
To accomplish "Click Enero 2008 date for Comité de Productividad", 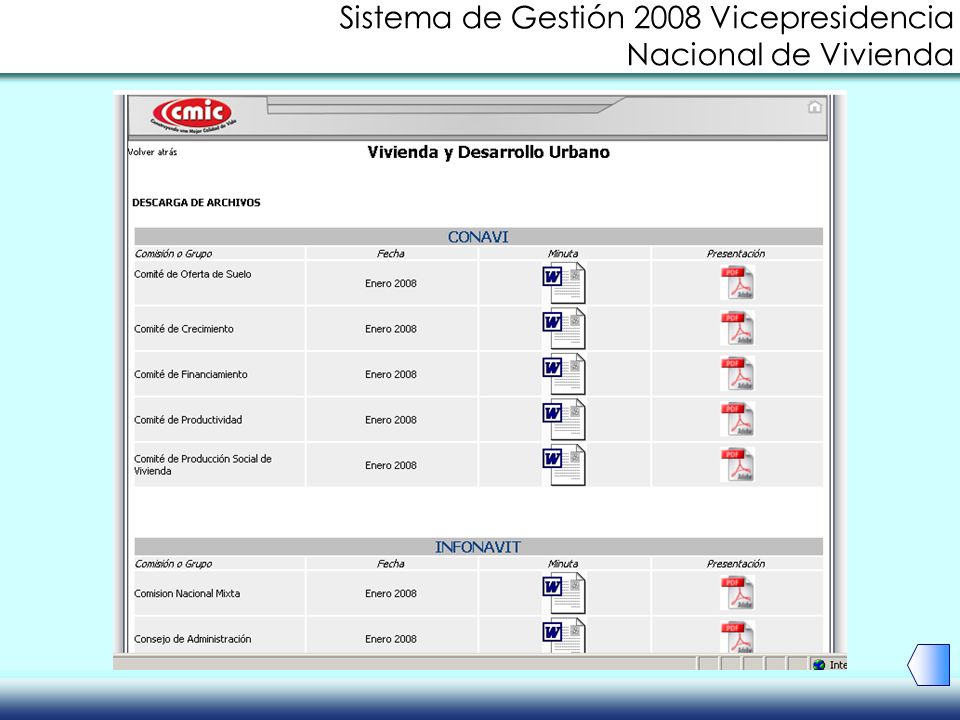I will 391,420.
